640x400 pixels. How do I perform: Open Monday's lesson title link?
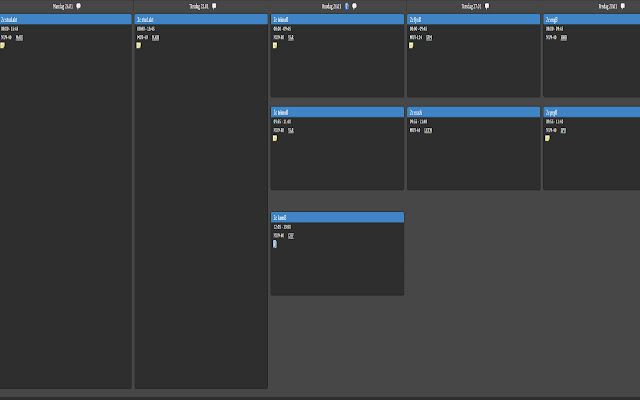(x=9, y=20)
